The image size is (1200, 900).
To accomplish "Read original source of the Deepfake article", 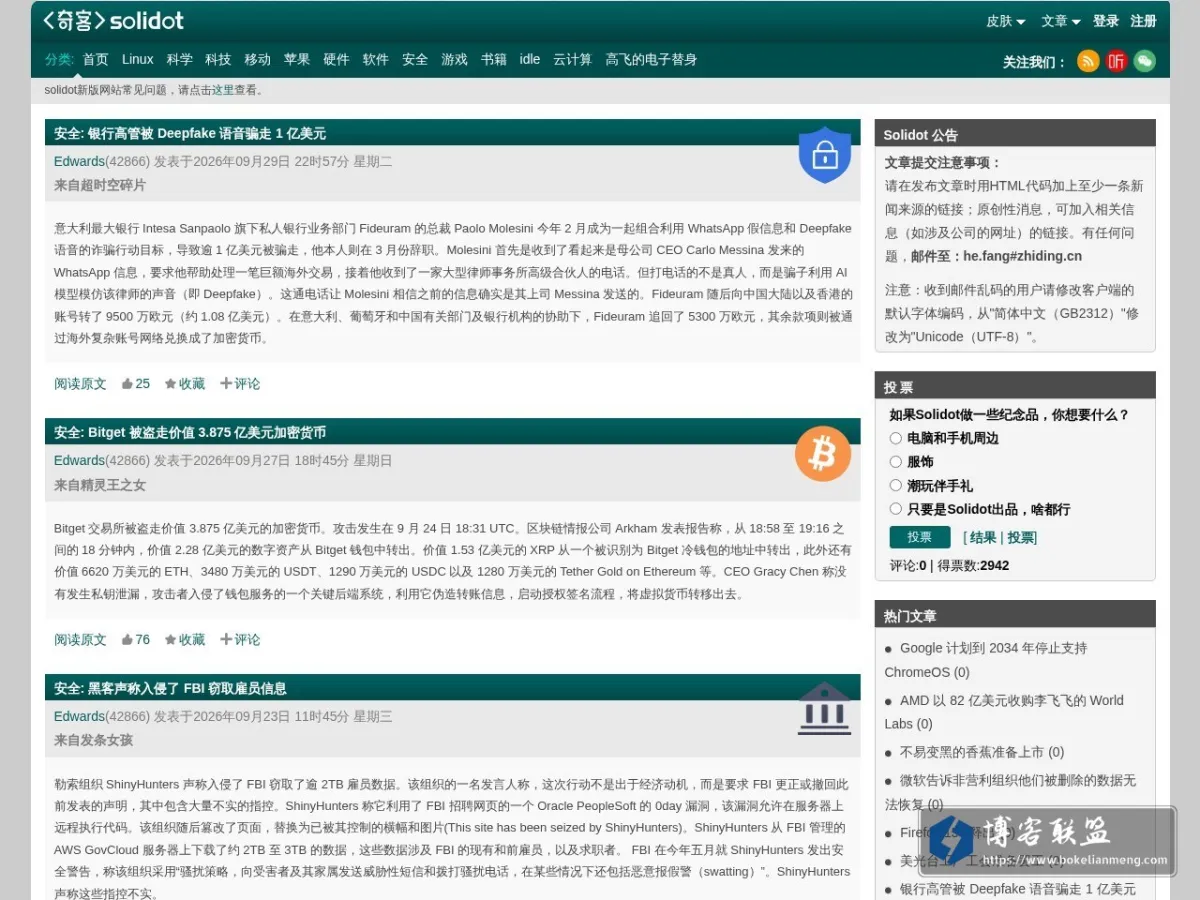I will [x=80, y=384].
